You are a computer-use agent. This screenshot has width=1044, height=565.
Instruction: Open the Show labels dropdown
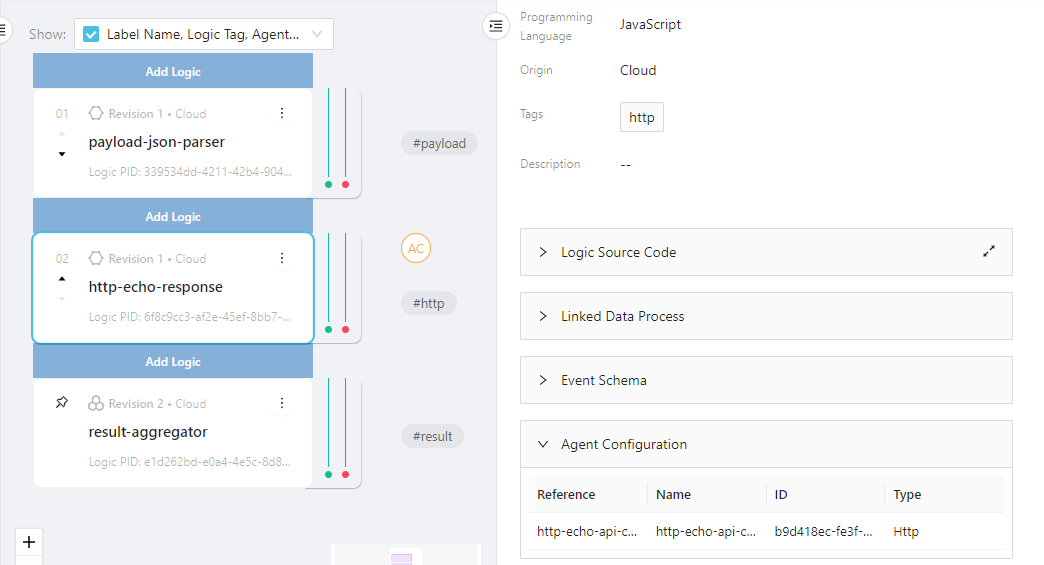coord(316,34)
